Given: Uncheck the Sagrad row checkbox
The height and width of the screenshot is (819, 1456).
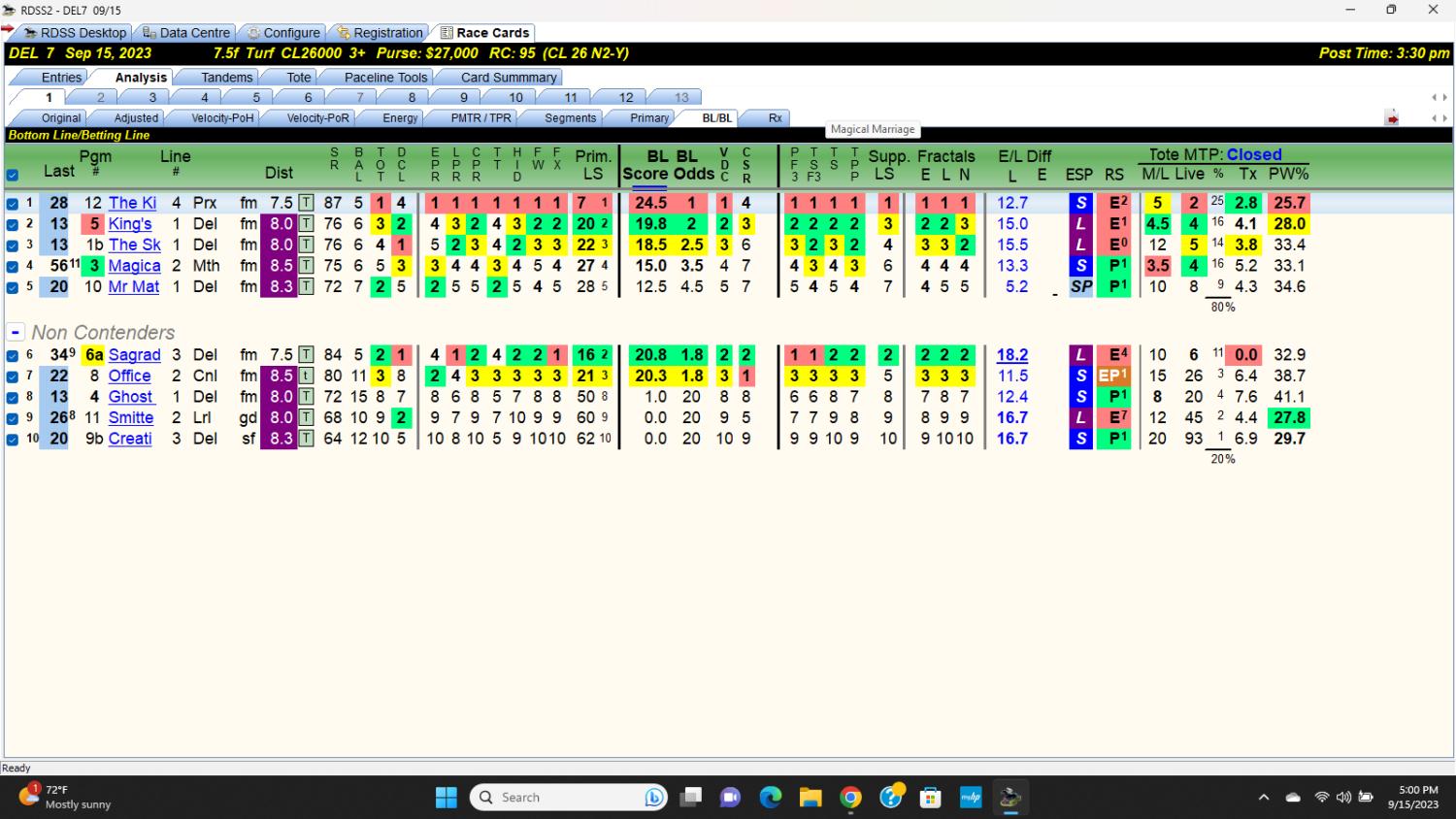Looking at the screenshot, I should tap(12, 355).
